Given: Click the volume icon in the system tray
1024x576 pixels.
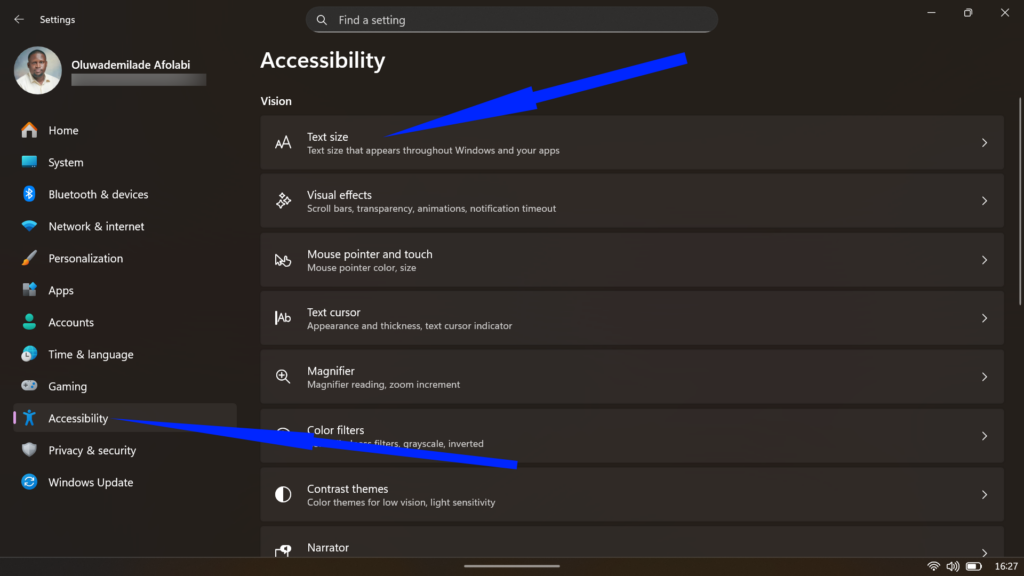Looking at the screenshot, I should tap(952, 565).
